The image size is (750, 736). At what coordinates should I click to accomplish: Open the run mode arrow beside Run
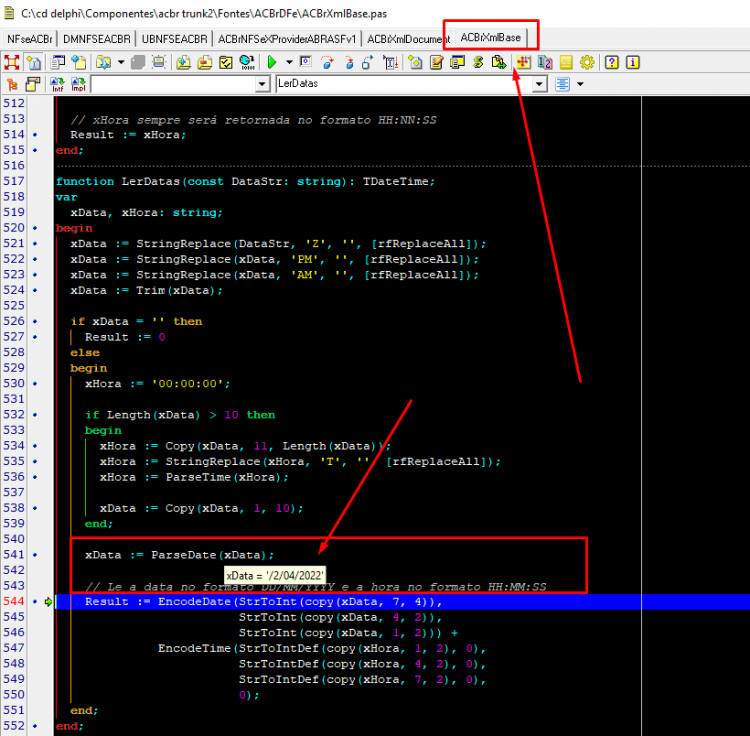coord(289,63)
